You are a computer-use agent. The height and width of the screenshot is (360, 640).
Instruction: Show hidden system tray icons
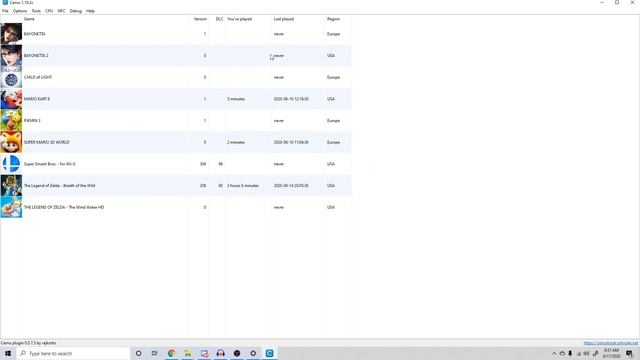554,353
